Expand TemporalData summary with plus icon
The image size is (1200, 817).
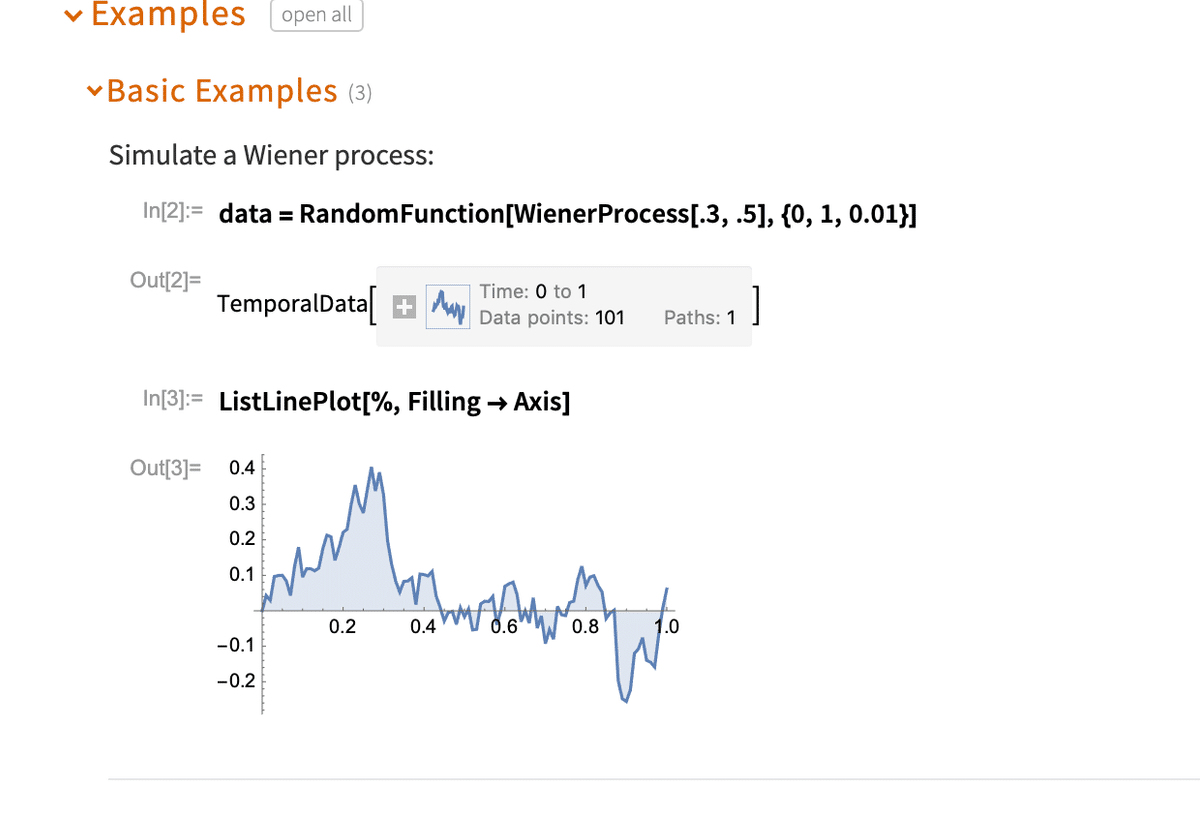(x=403, y=308)
